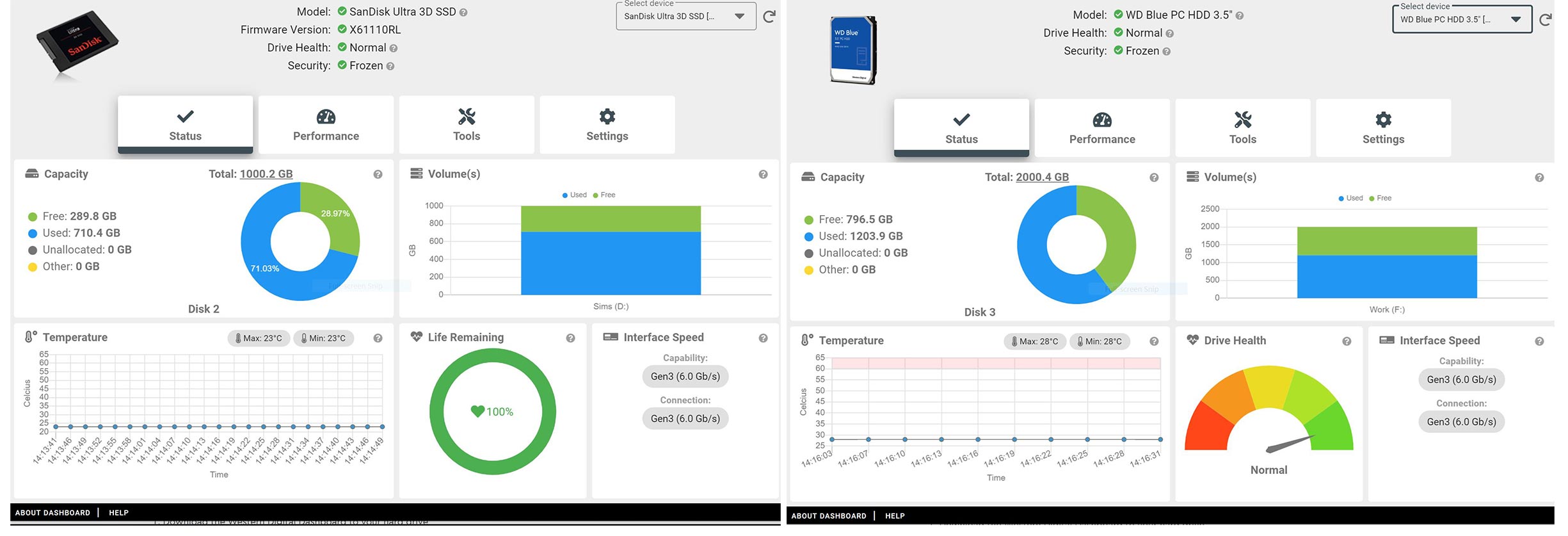1568x536 pixels.
Task: Click help icon next to Normal in WD Blue header
Action: (x=1170, y=33)
